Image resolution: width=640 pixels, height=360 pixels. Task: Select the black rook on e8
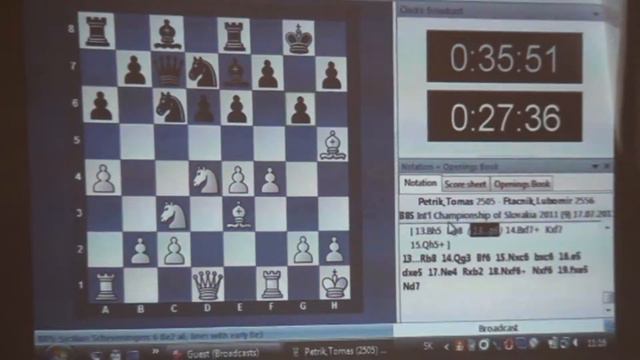[x=234, y=37]
